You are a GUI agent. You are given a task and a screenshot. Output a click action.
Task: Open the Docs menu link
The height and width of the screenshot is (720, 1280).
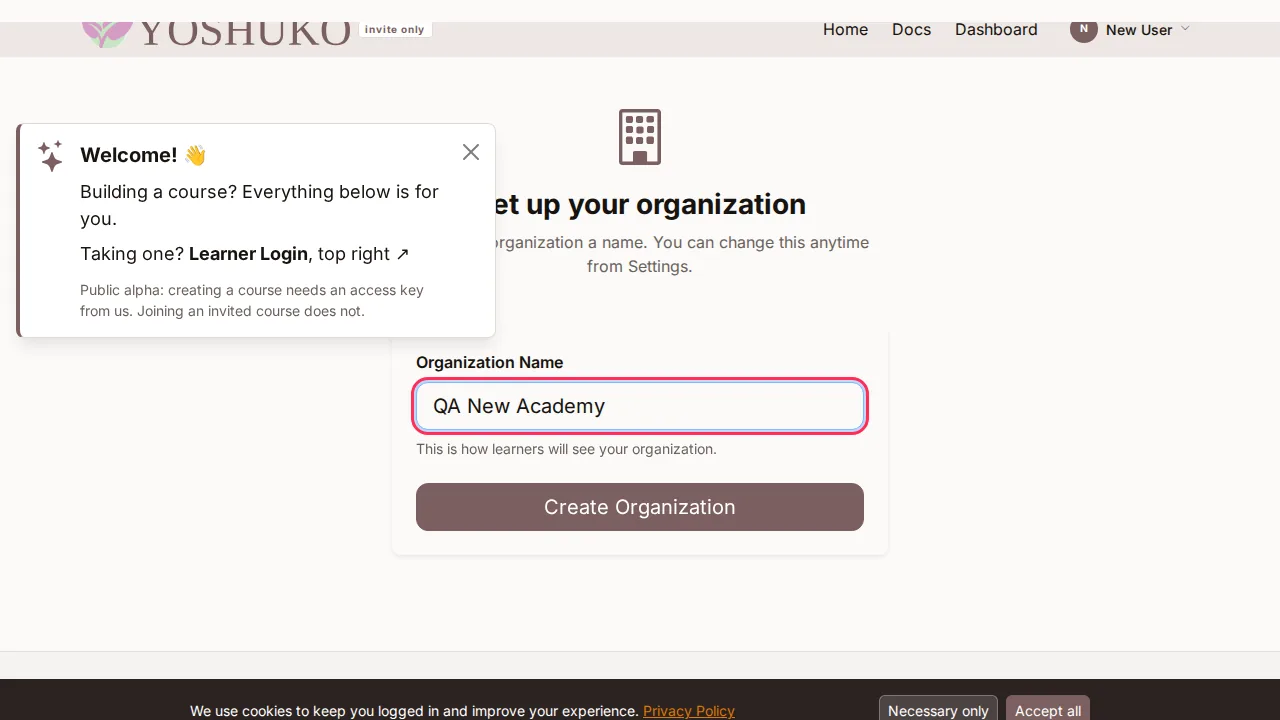pyautogui.click(x=911, y=30)
